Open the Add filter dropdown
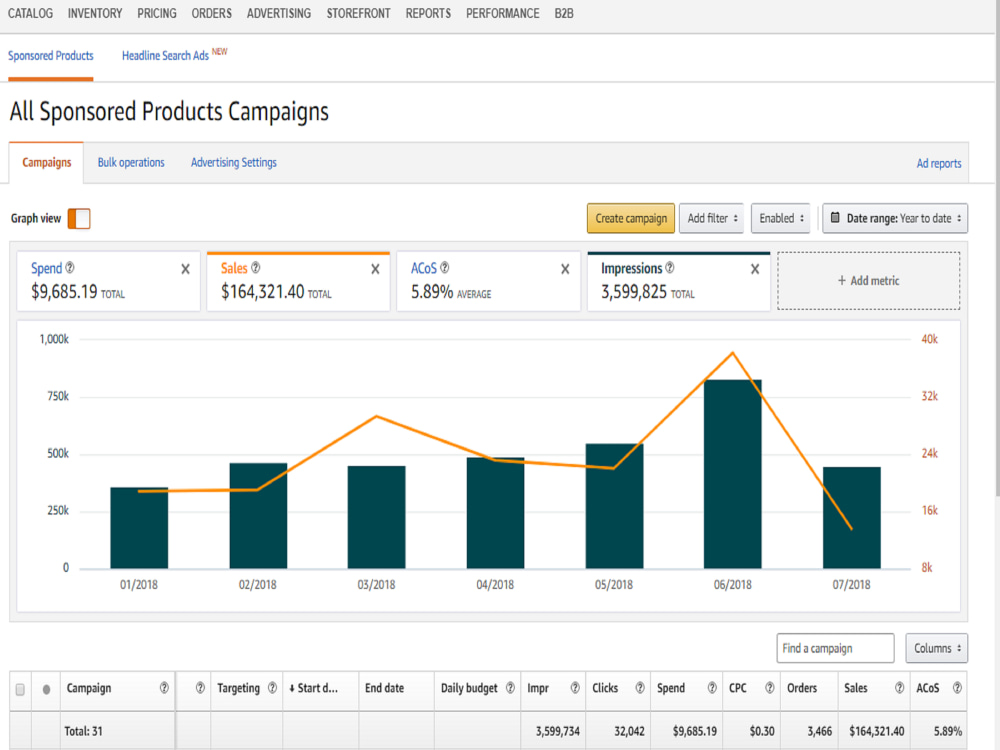 [x=711, y=218]
